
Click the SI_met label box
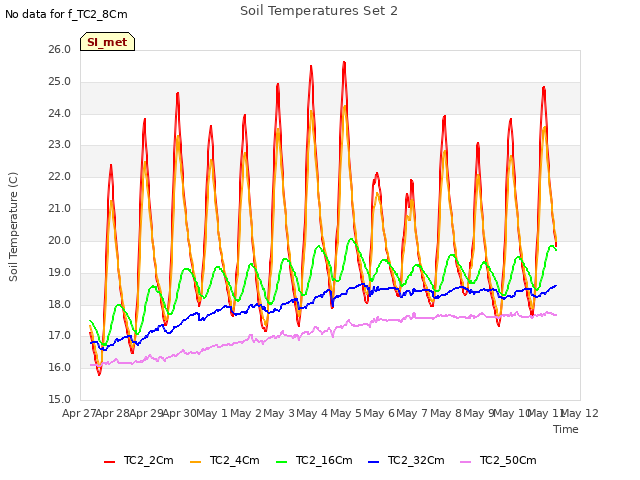tap(107, 42)
